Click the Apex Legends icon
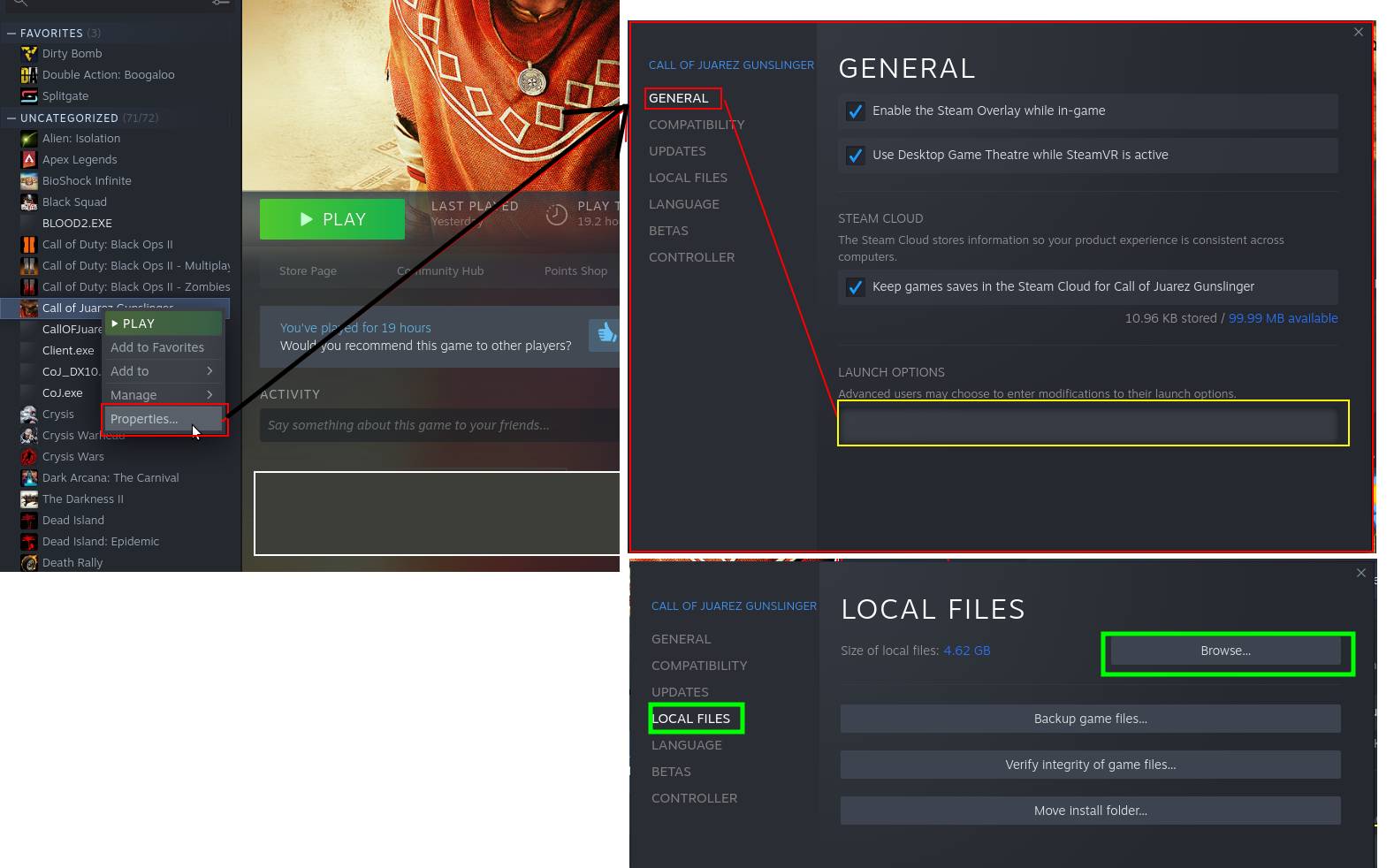The width and height of the screenshot is (1394, 868). coord(29,160)
